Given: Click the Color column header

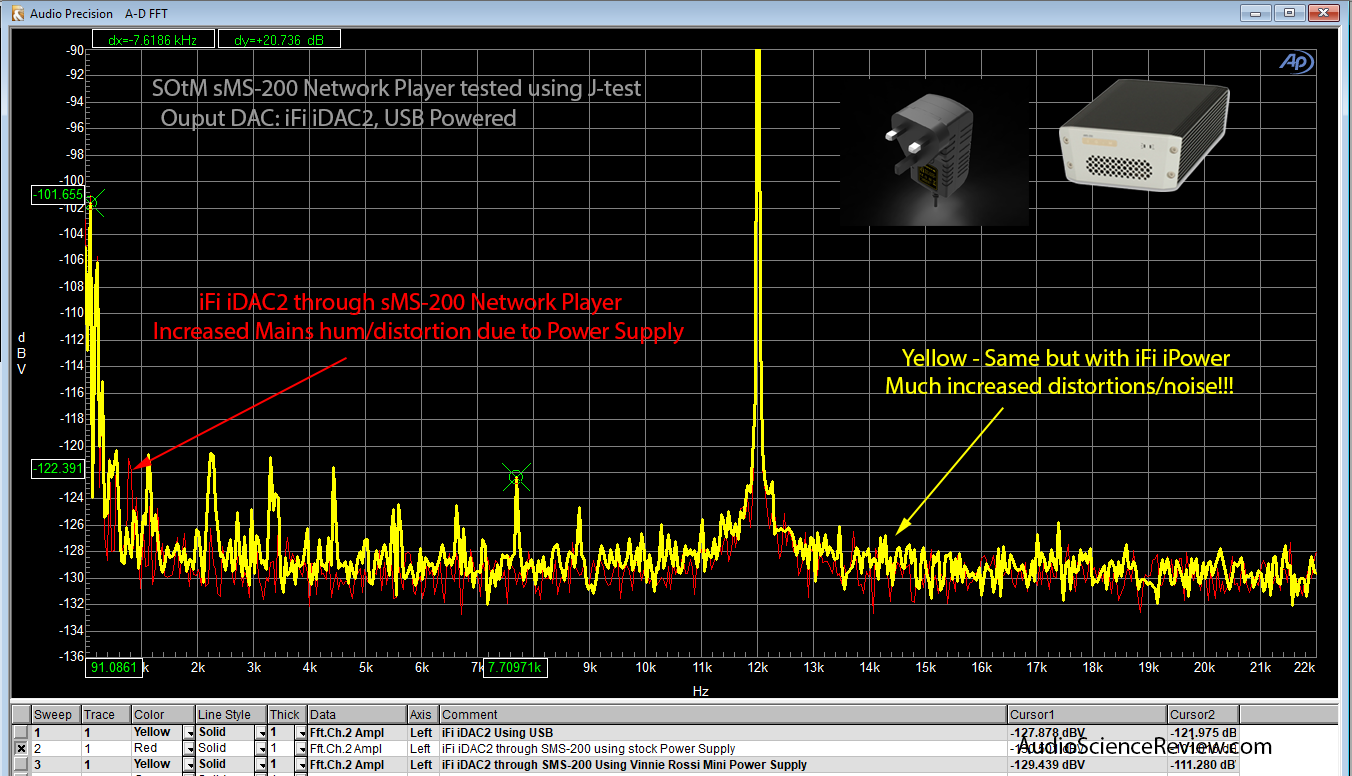Looking at the screenshot, I should (163, 715).
